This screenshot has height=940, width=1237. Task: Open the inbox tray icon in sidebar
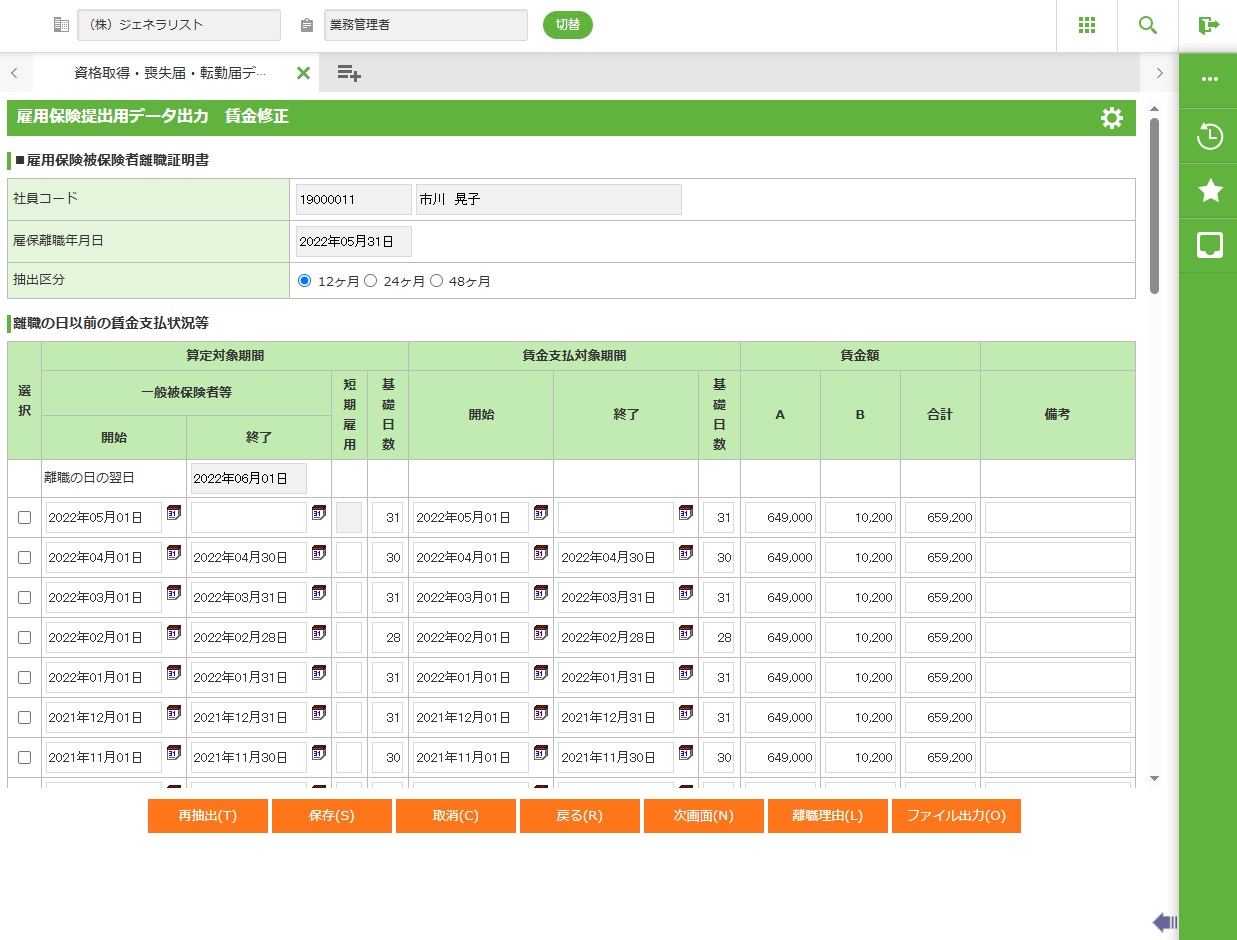[x=1210, y=245]
